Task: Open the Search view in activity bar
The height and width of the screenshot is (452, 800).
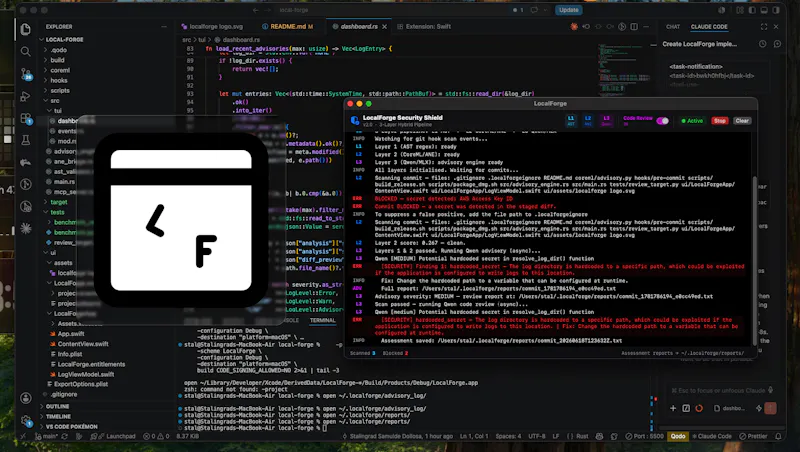Action: pos(26,52)
